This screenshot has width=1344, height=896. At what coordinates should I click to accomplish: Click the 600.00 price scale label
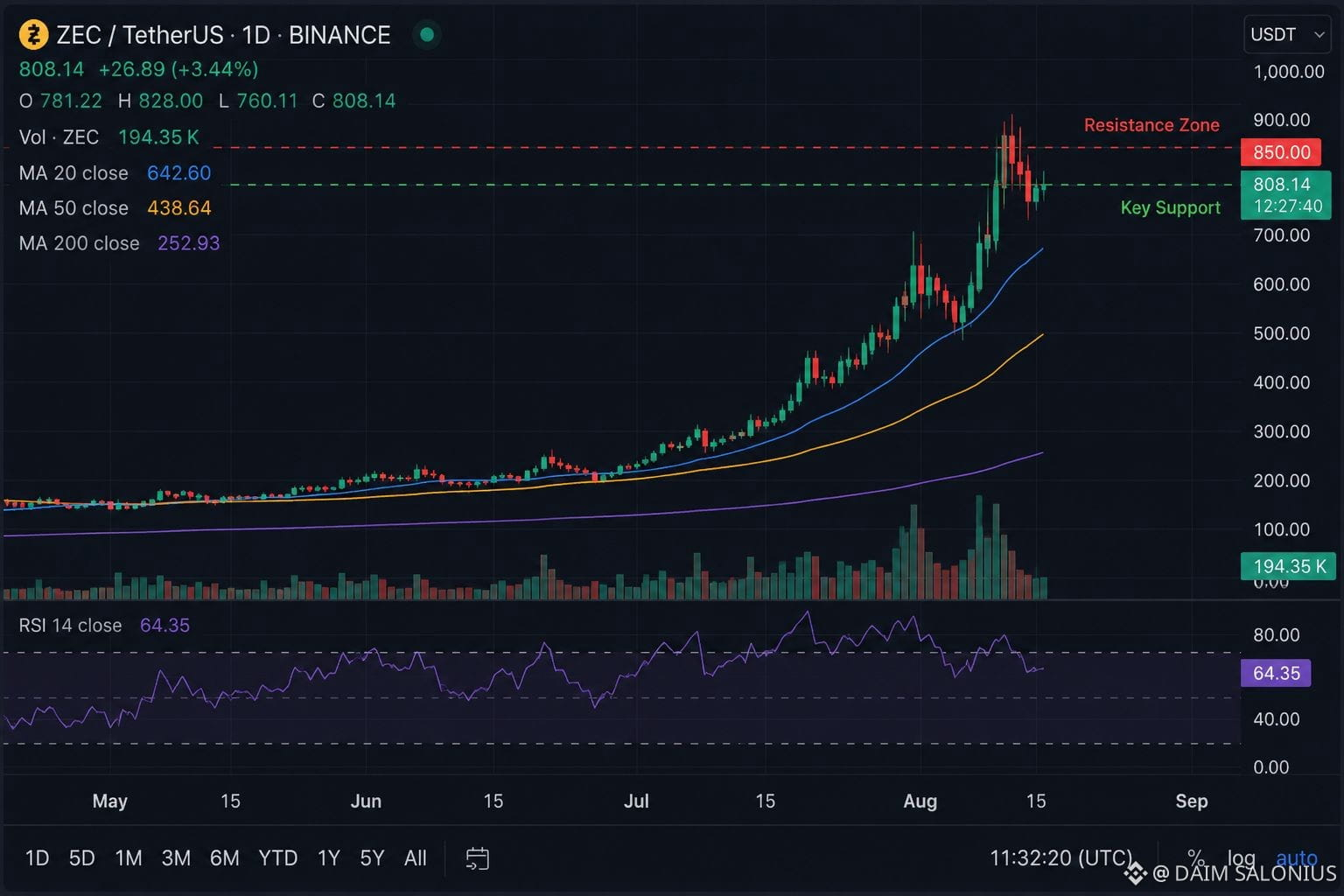1282,284
